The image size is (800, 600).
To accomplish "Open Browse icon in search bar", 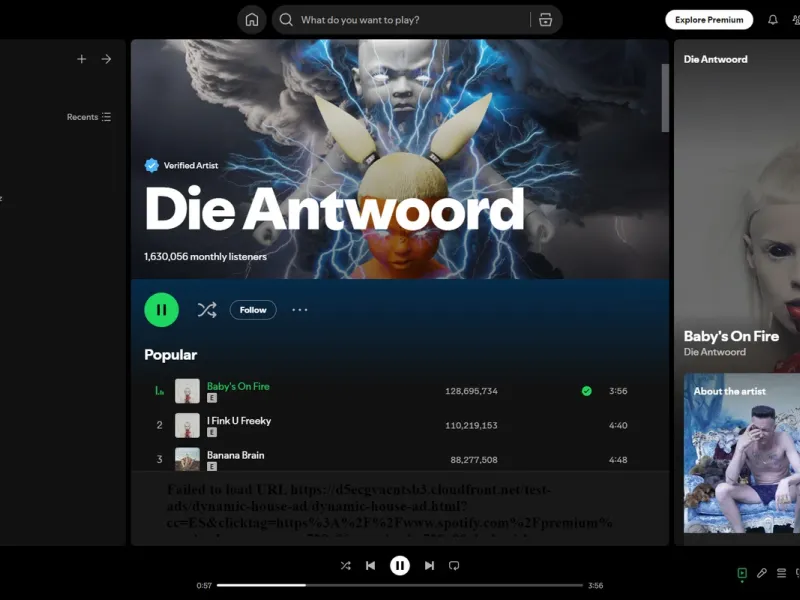I will [545, 20].
